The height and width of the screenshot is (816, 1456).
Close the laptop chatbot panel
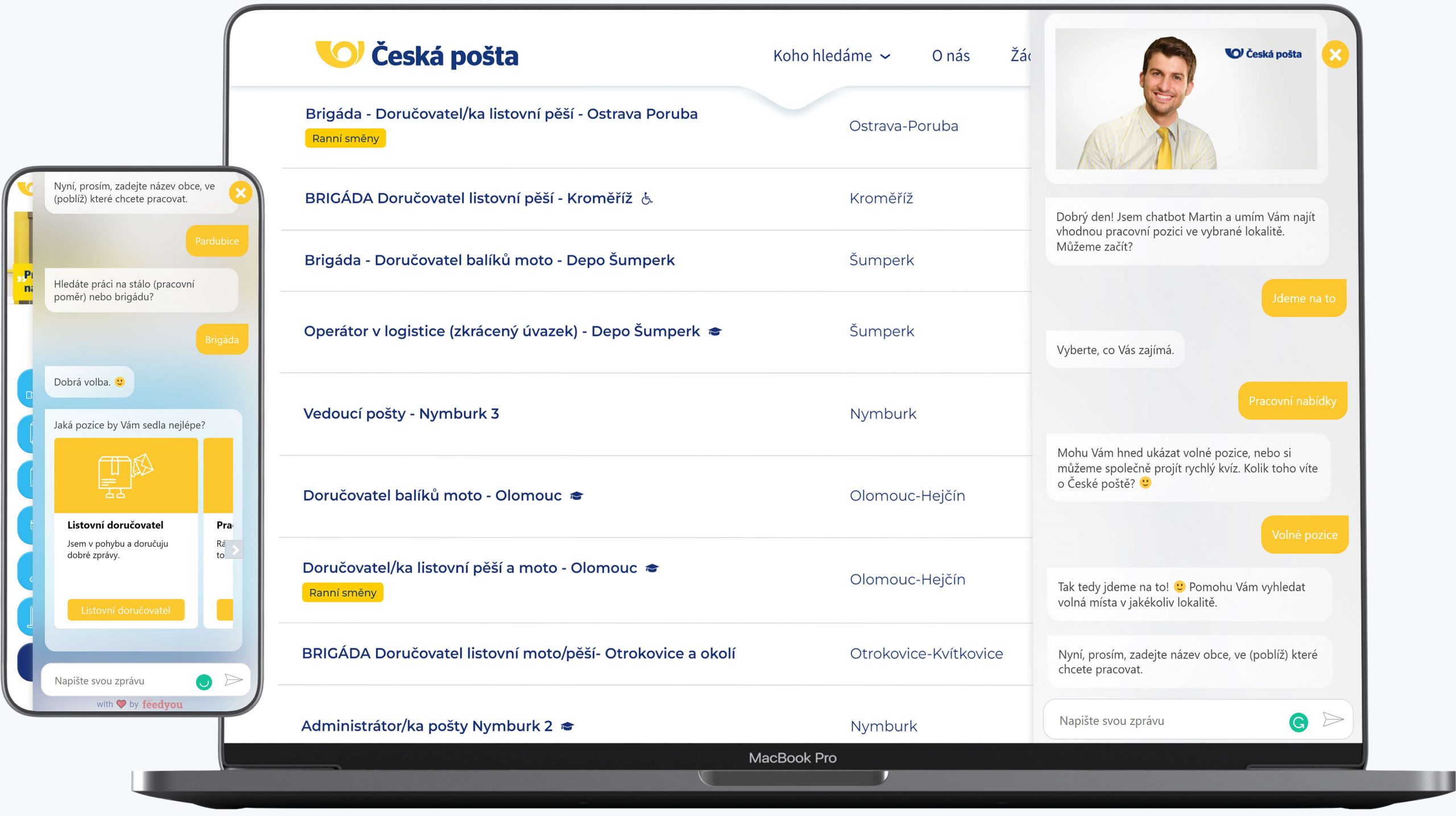1335,55
